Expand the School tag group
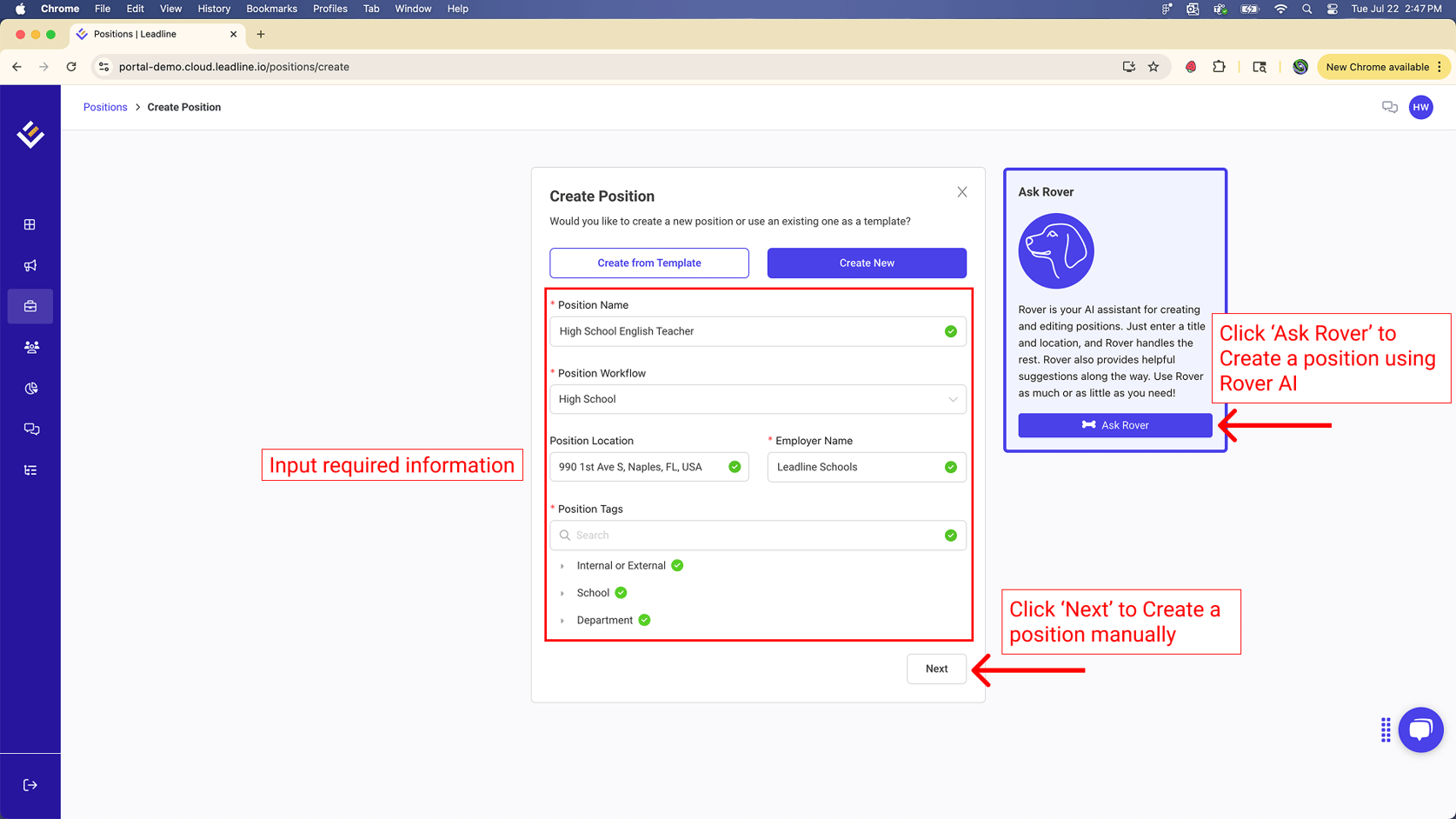The width and height of the screenshot is (1456, 819). [562, 593]
